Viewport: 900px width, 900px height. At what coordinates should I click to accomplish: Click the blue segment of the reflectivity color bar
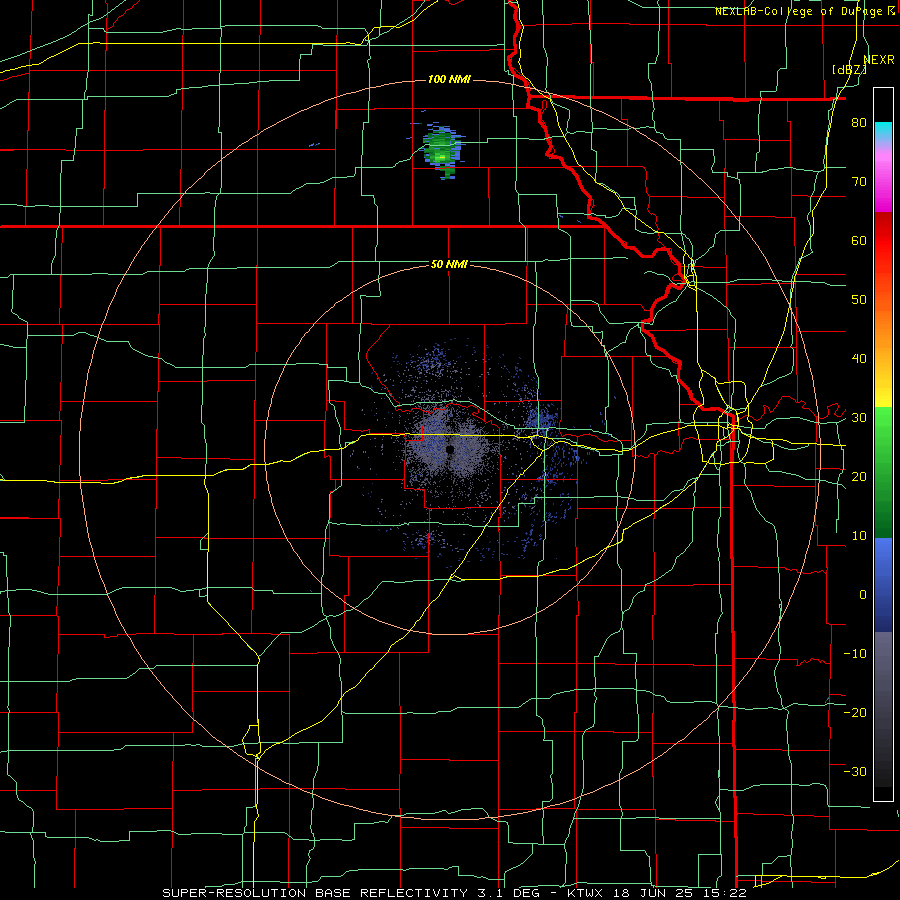click(x=883, y=584)
